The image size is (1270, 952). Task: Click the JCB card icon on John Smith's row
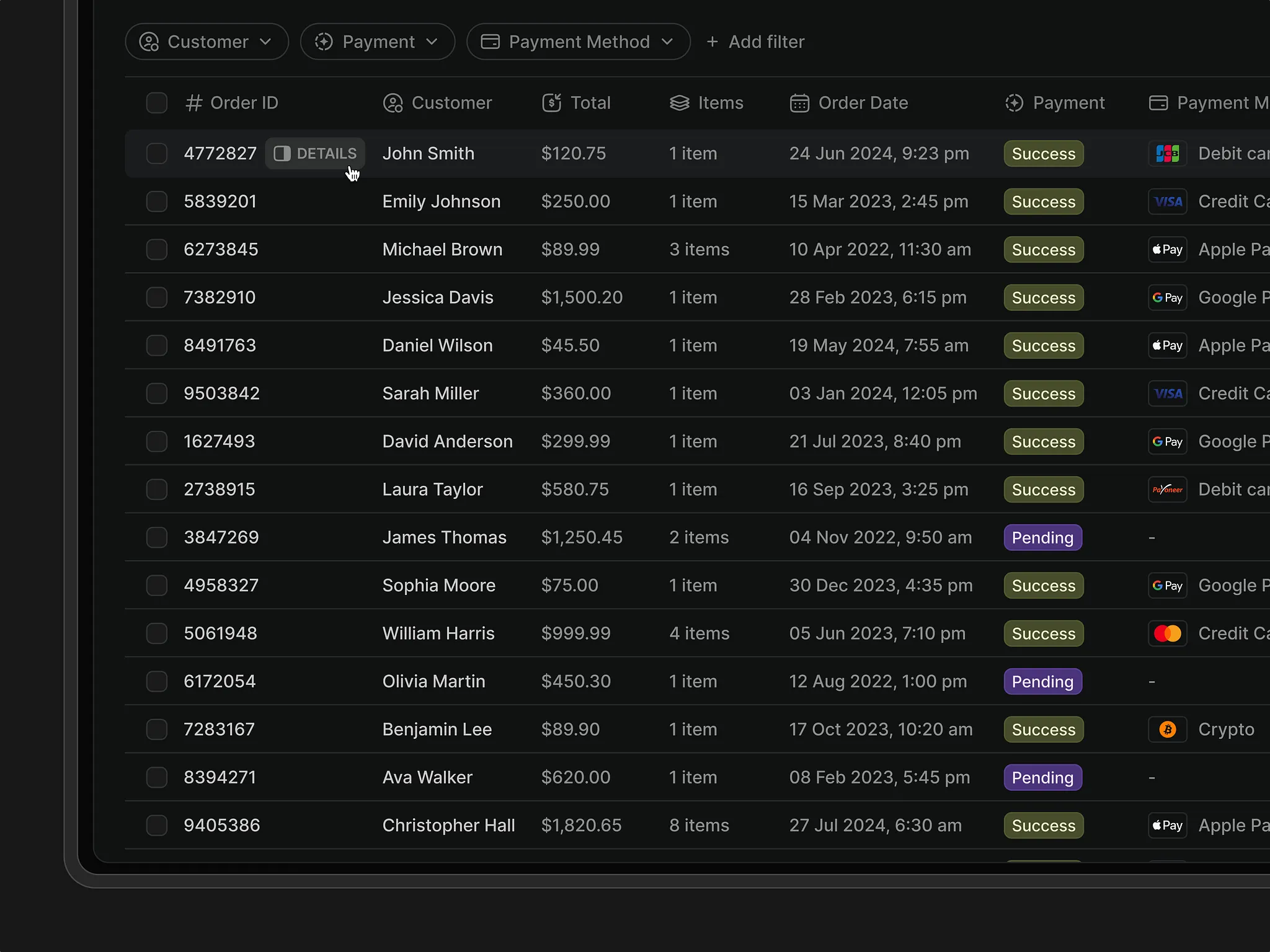(1168, 153)
